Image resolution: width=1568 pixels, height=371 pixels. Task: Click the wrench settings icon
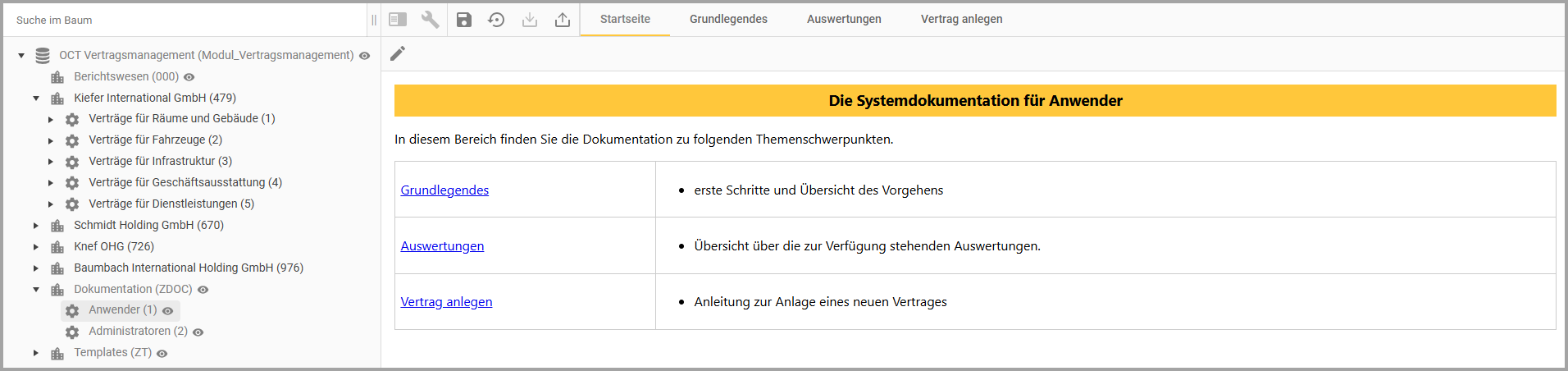click(x=430, y=20)
